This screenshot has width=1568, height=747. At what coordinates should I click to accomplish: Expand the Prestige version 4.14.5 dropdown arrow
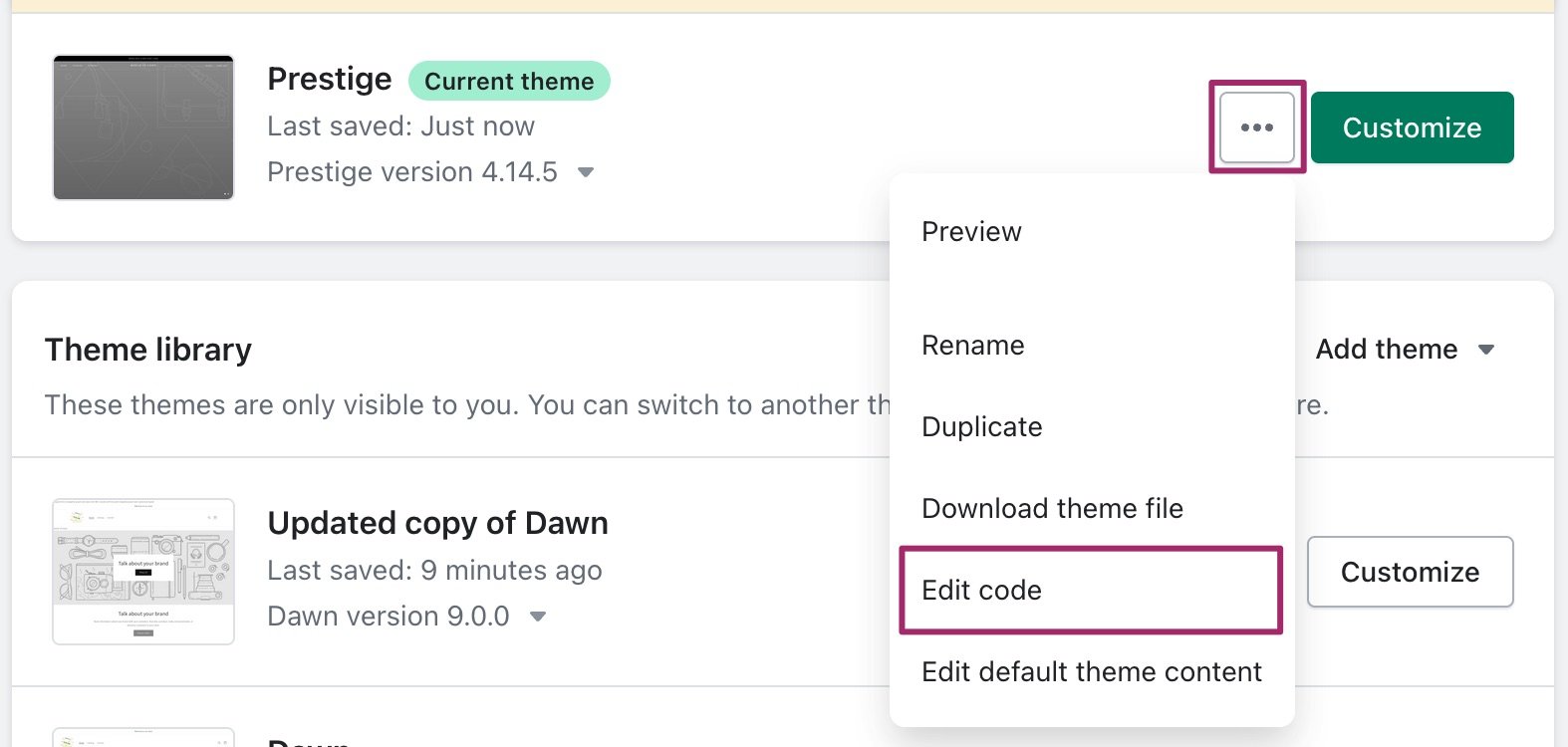pos(586,172)
